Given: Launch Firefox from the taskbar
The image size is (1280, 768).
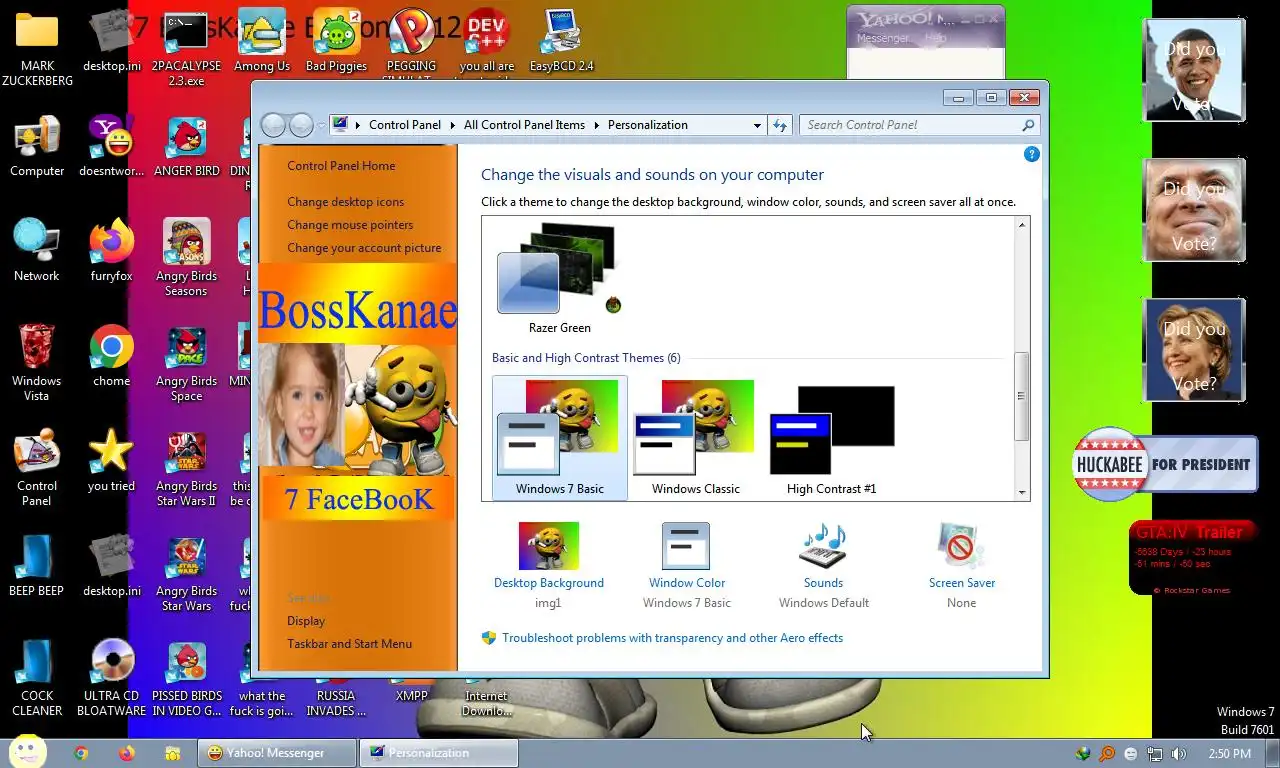Looking at the screenshot, I should tap(127, 753).
